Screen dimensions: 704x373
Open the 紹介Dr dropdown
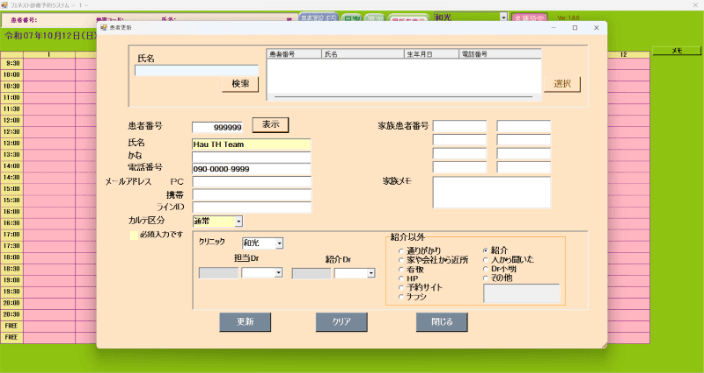click(x=371, y=273)
